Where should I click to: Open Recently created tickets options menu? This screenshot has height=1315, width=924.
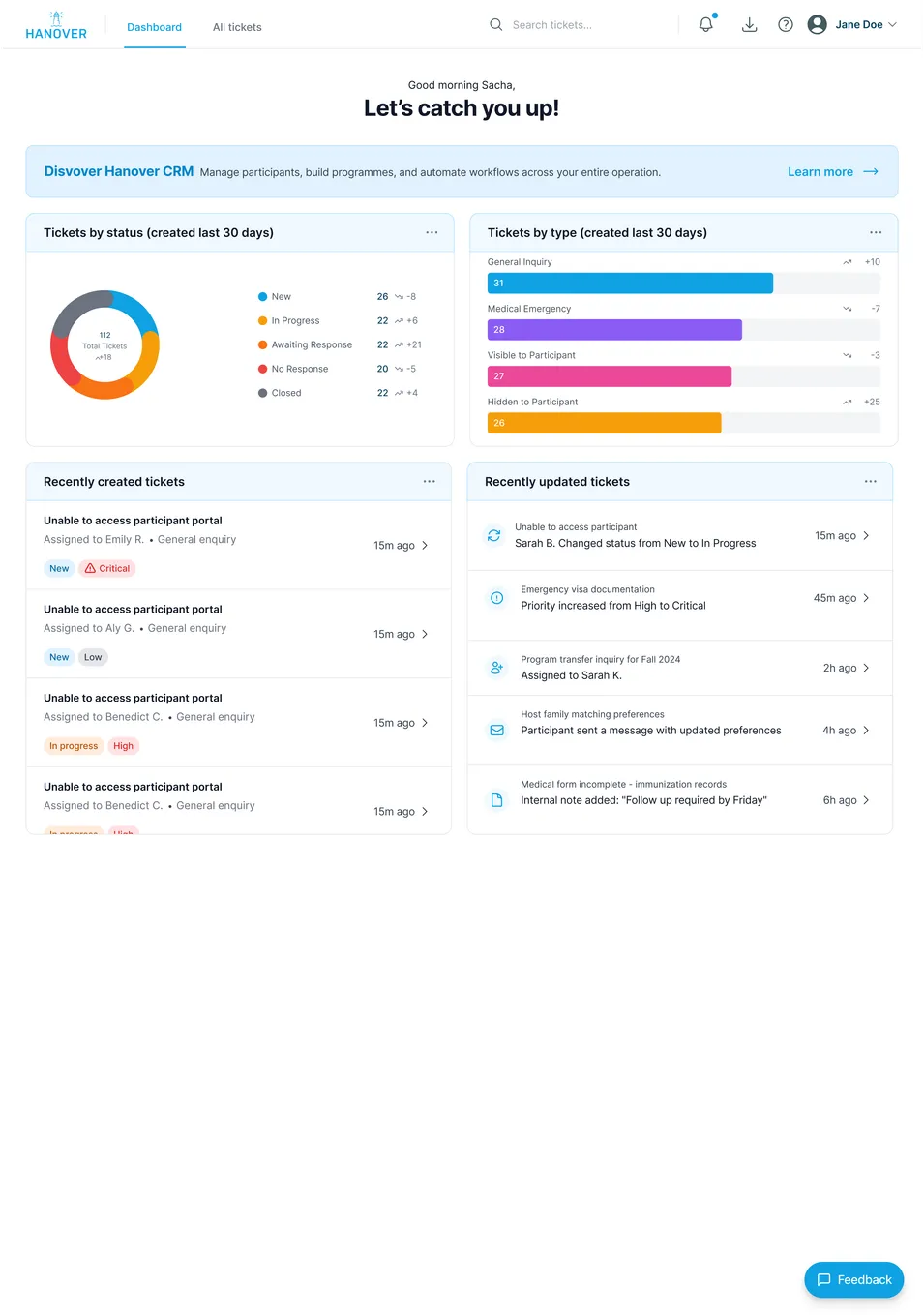pos(429,481)
